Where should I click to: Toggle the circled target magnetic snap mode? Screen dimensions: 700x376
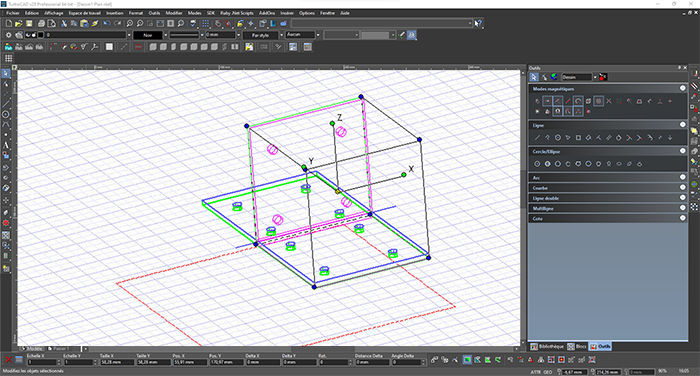(x=599, y=101)
